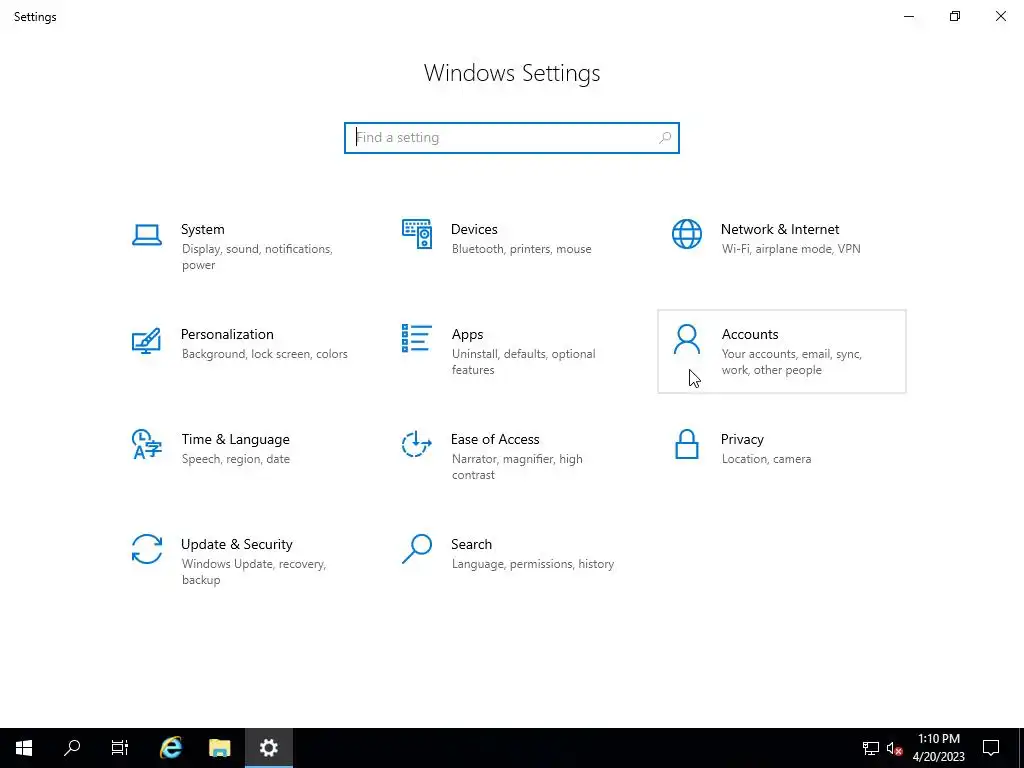Open the Update & Security title
Viewport: 1024px width, 768px height.
pos(236,545)
